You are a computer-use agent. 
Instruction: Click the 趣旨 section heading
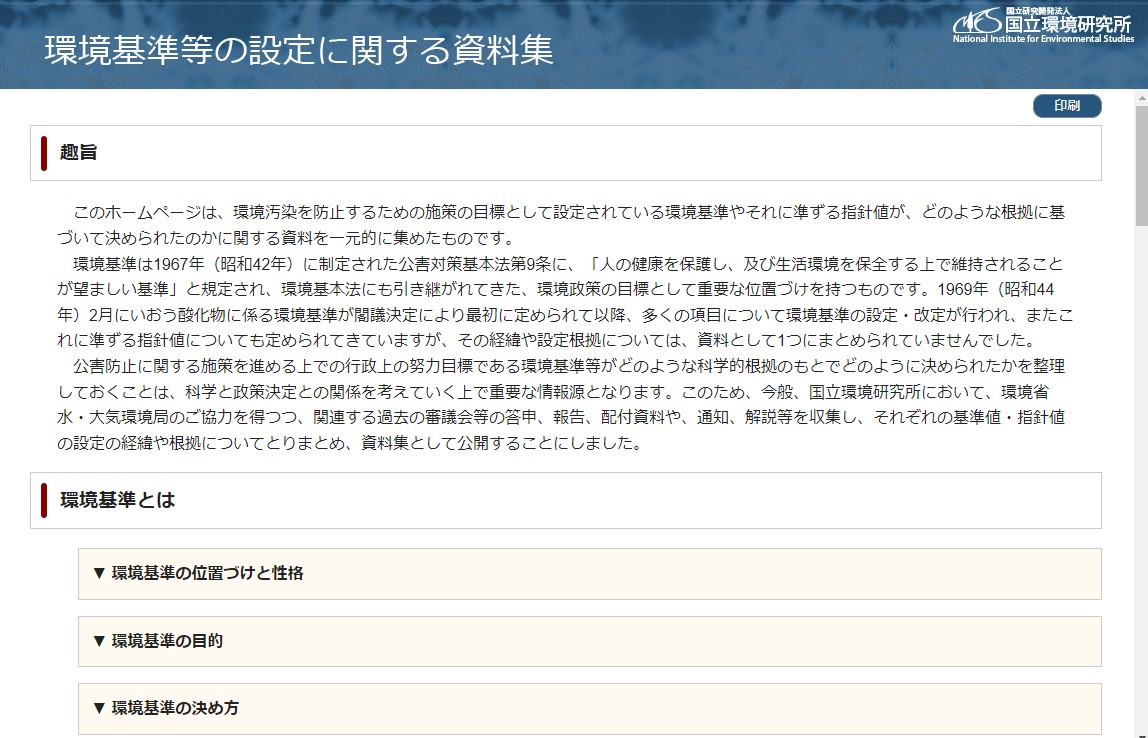[78, 153]
